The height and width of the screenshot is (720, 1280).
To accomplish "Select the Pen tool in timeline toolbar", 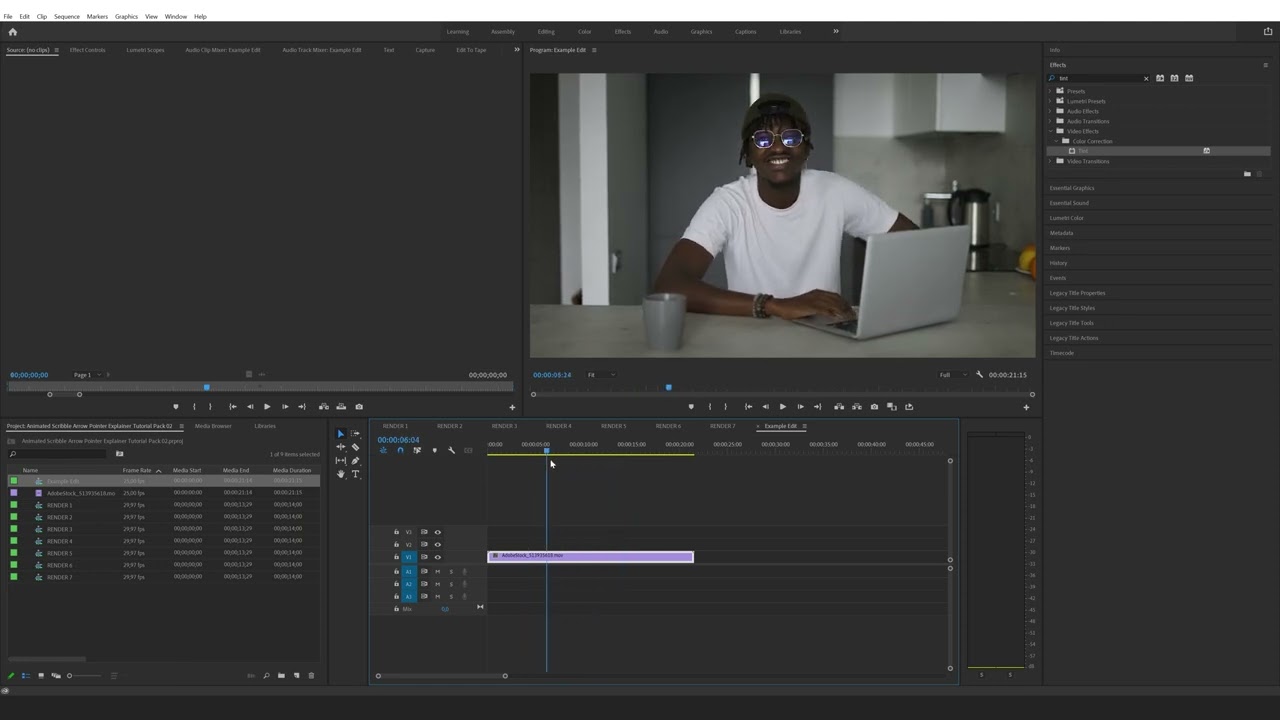I will click(355, 461).
